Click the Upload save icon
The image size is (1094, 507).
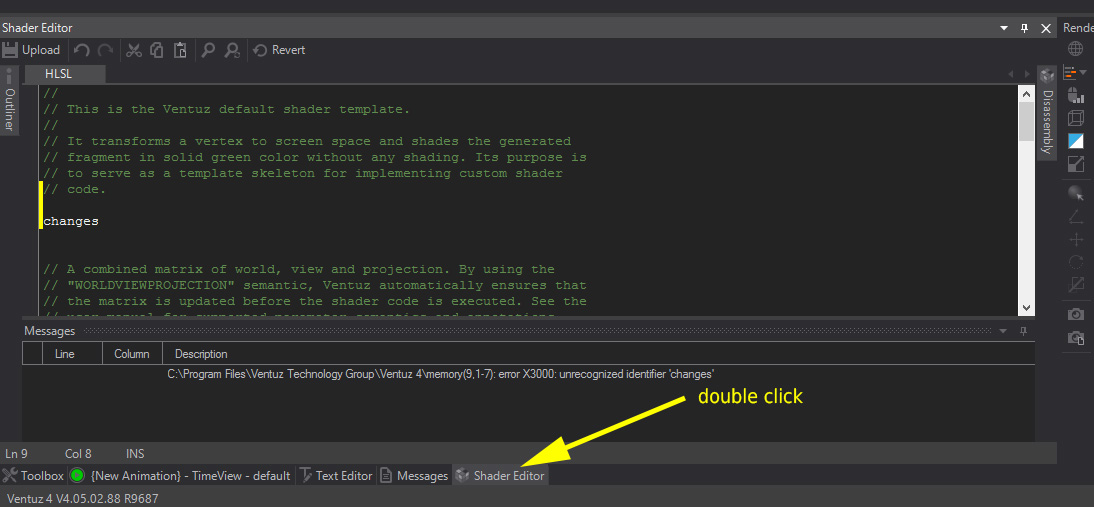pyautogui.click(x=11, y=50)
